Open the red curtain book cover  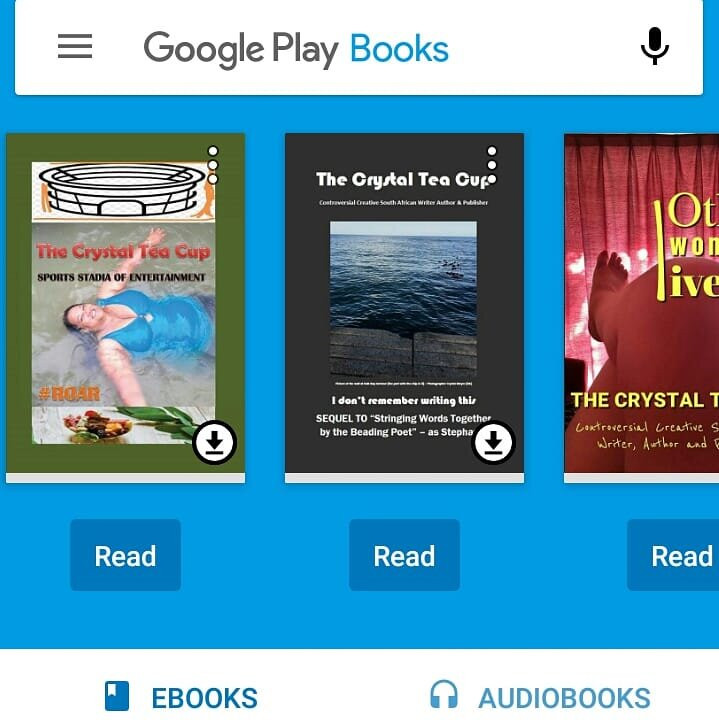pyautogui.click(x=642, y=303)
